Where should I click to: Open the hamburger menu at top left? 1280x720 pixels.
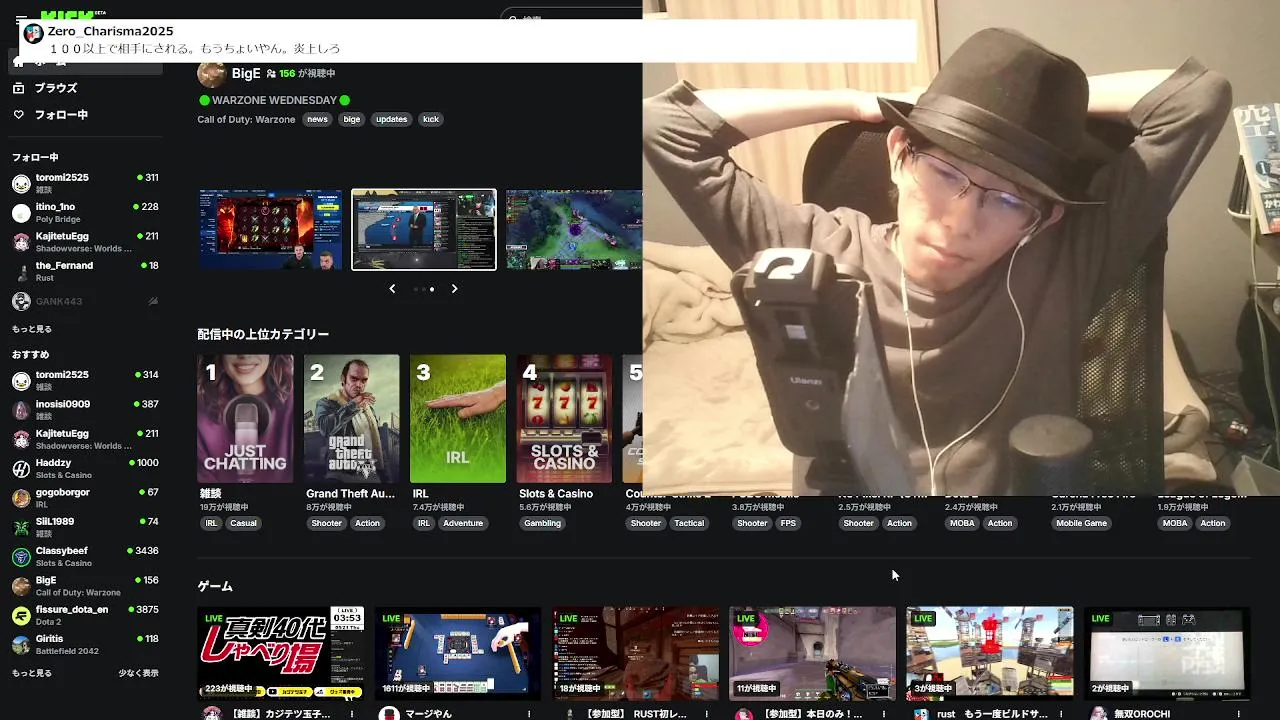pos(21,17)
